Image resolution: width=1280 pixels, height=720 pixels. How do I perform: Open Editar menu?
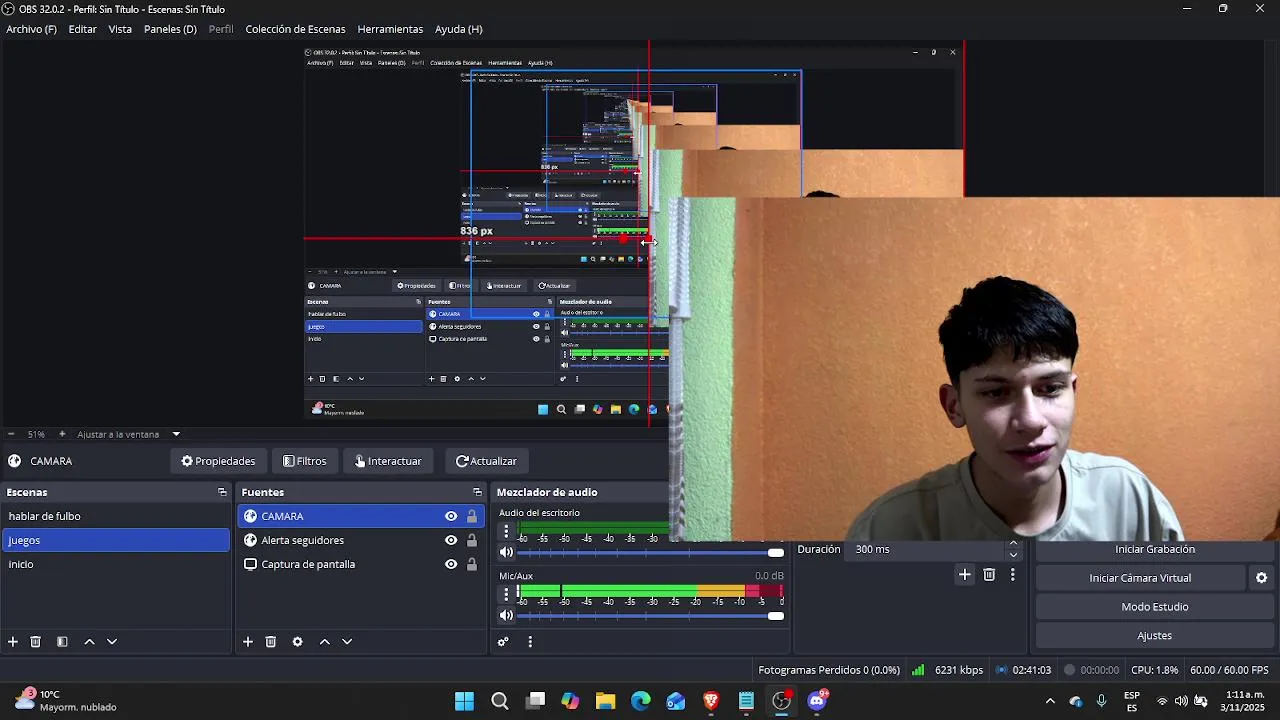click(x=83, y=29)
